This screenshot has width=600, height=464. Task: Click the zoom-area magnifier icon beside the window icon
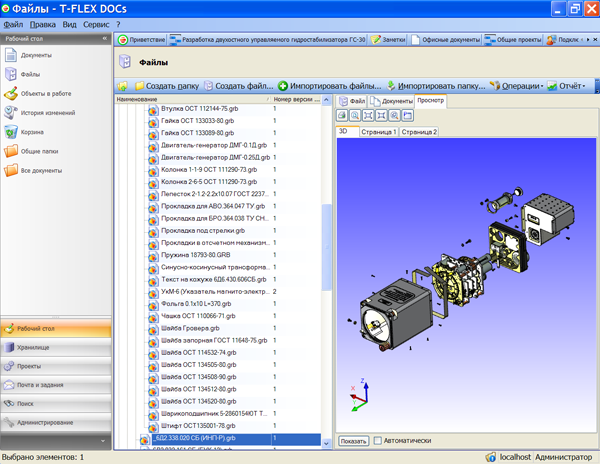[394, 115]
